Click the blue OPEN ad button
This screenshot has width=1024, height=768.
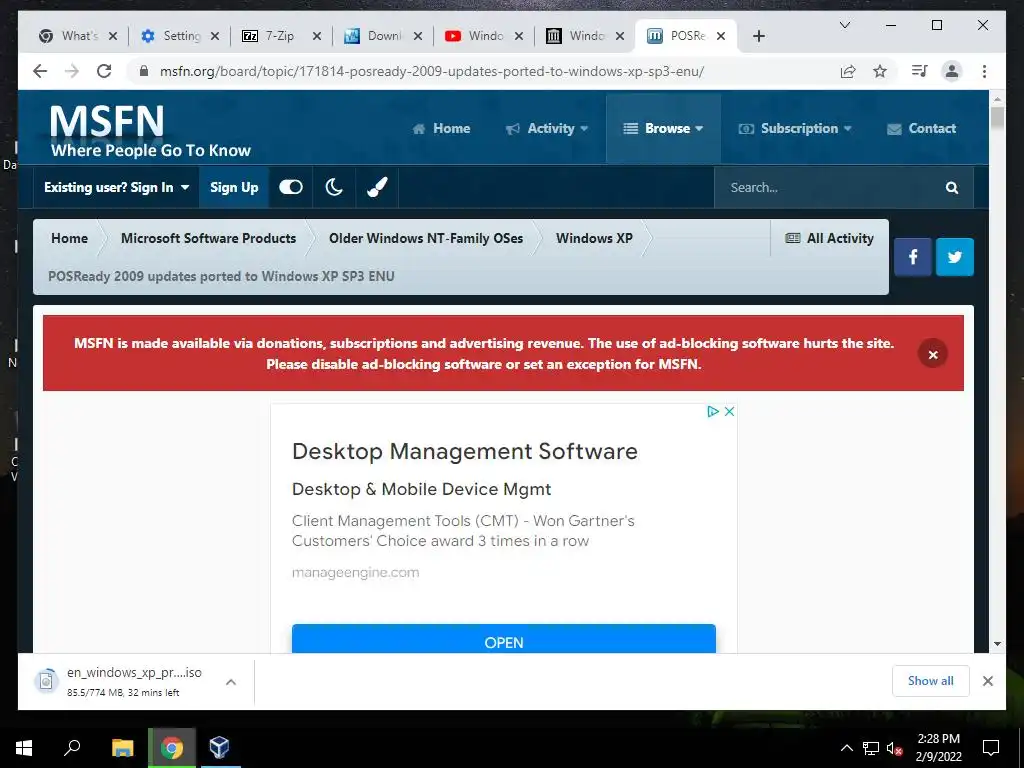point(504,640)
